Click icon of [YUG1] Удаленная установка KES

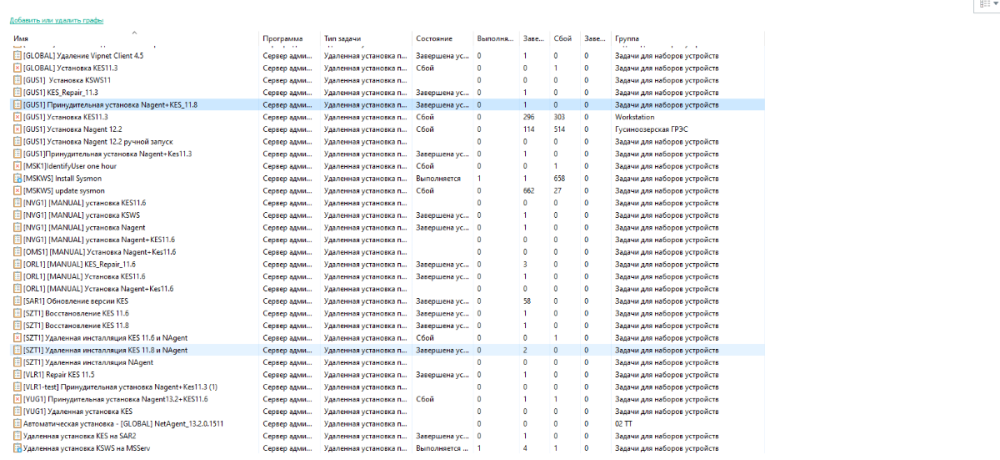17,412
